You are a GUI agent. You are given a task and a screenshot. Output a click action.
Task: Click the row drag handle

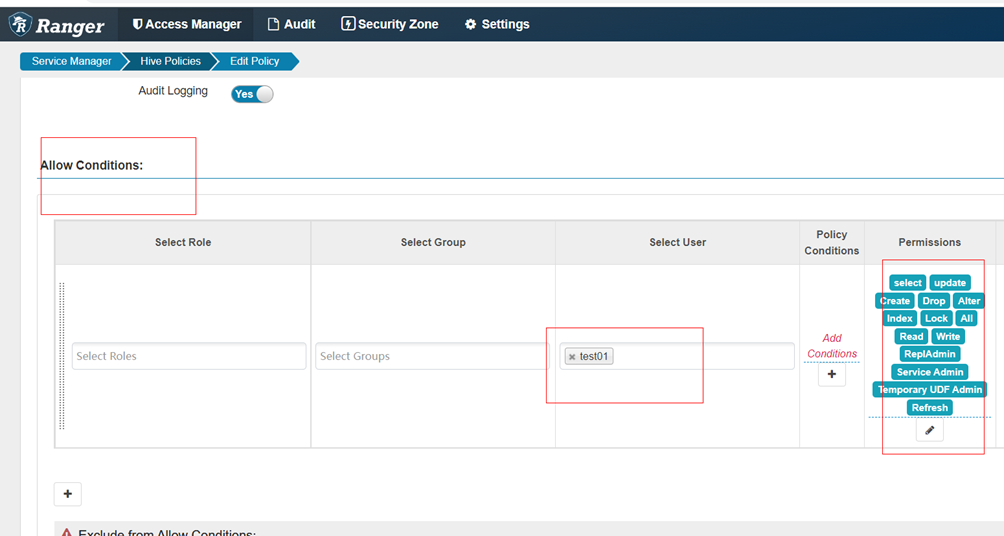click(62, 356)
